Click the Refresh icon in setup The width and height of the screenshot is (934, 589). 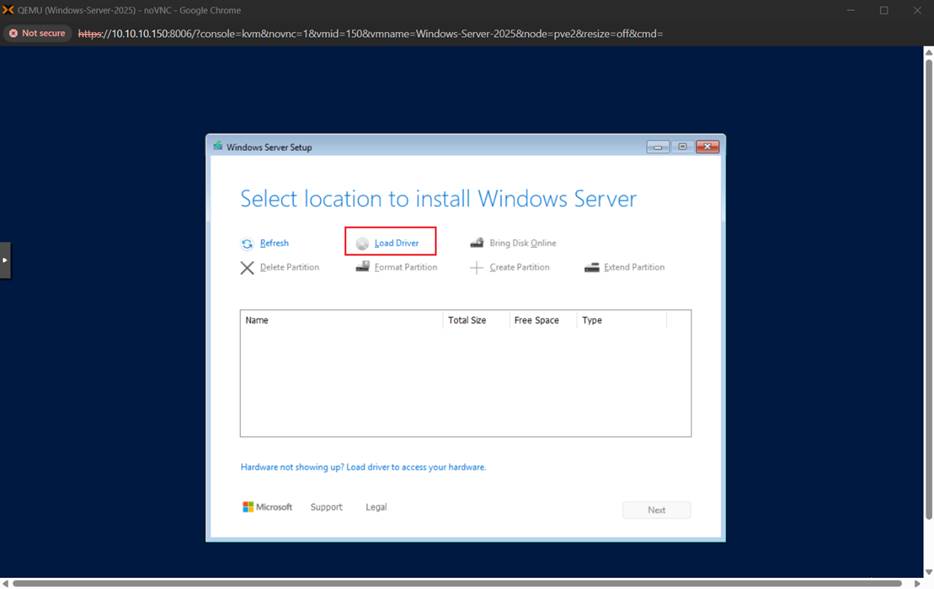(247, 243)
